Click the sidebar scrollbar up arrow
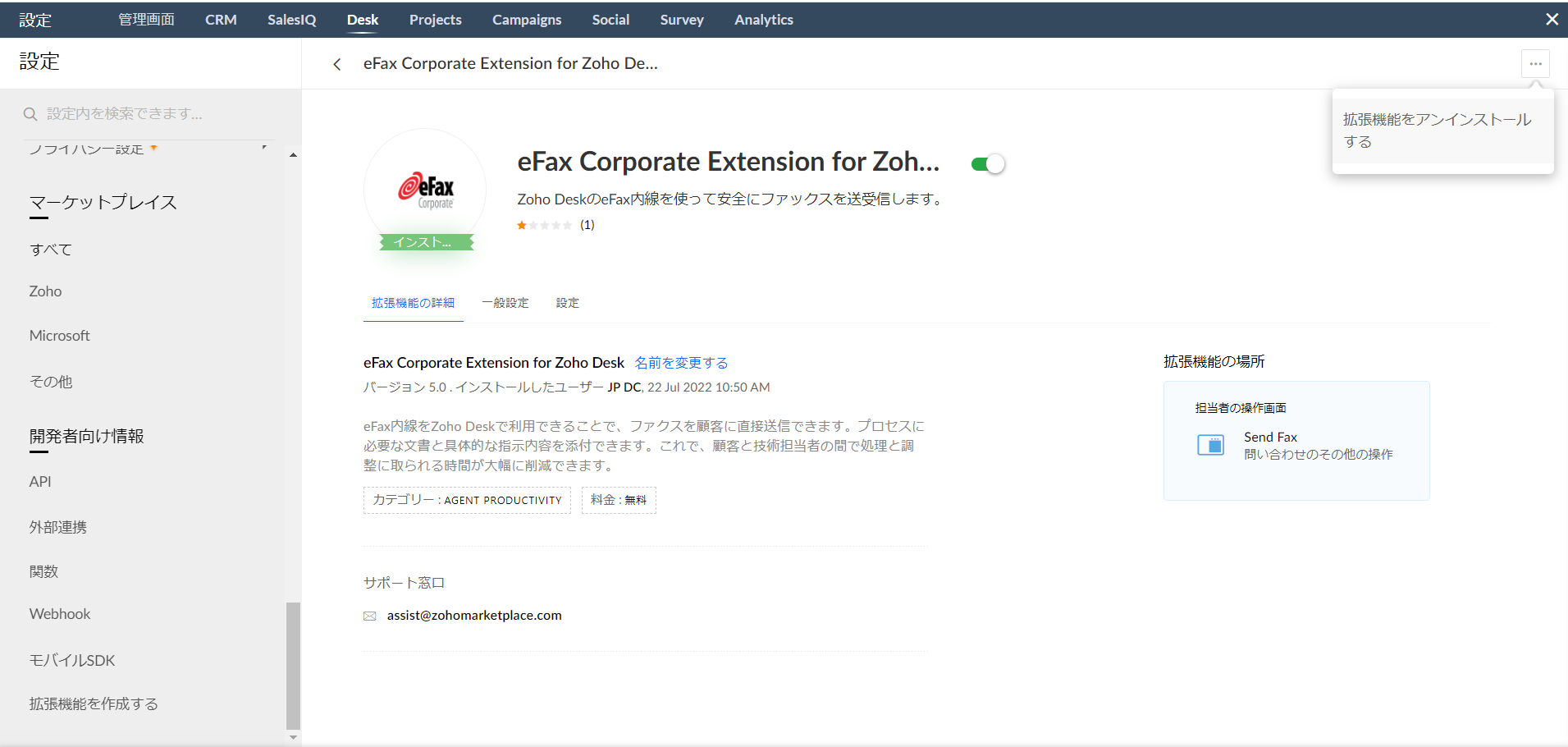This screenshot has height=747, width=1568. tap(293, 154)
